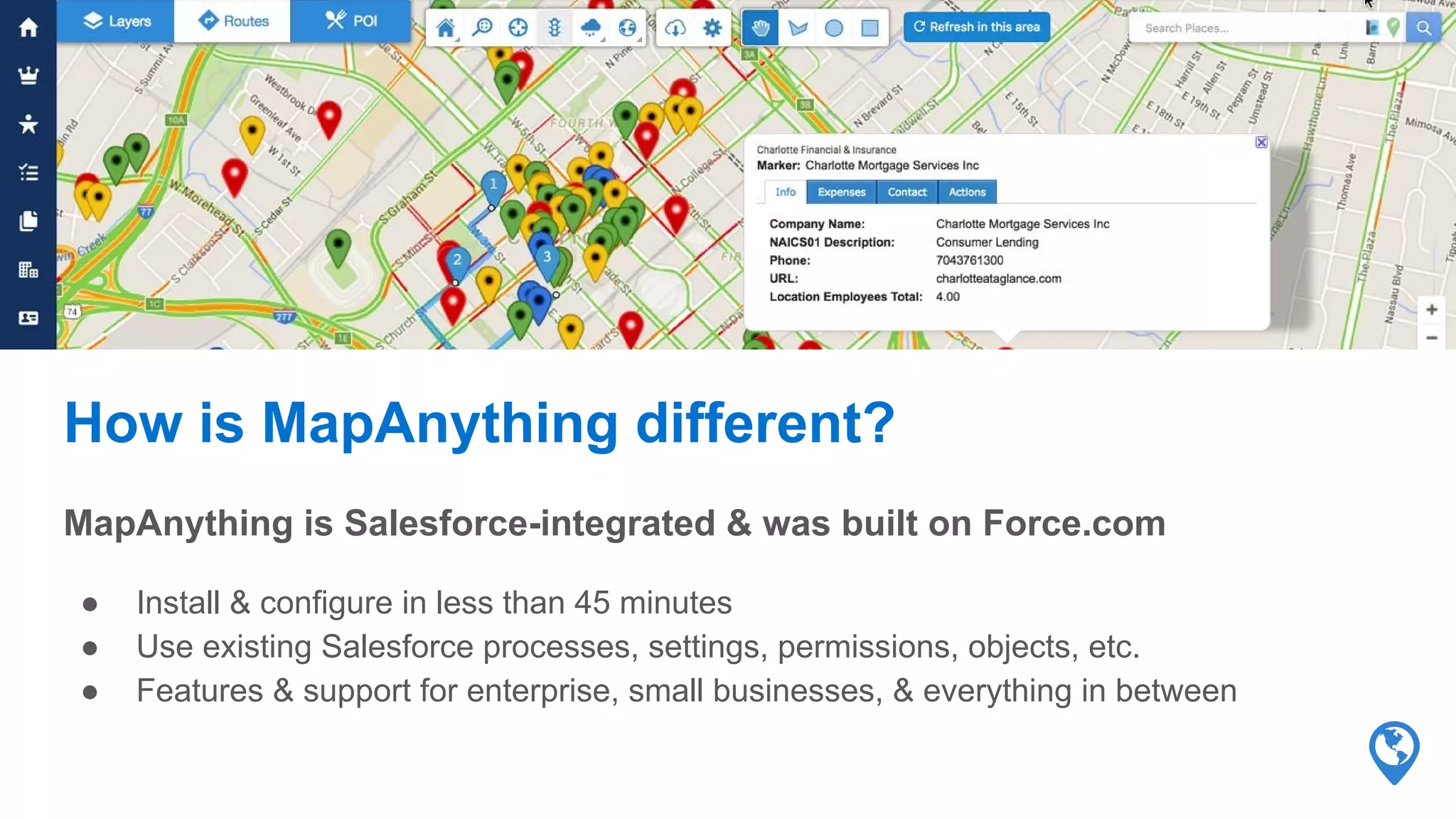Open the Contact tab in marker popup
Image resolution: width=1456 pixels, height=819 pixels.
tap(907, 192)
